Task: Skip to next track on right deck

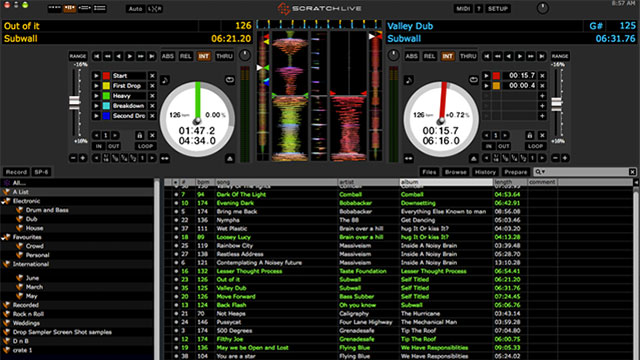Action: click(x=542, y=56)
